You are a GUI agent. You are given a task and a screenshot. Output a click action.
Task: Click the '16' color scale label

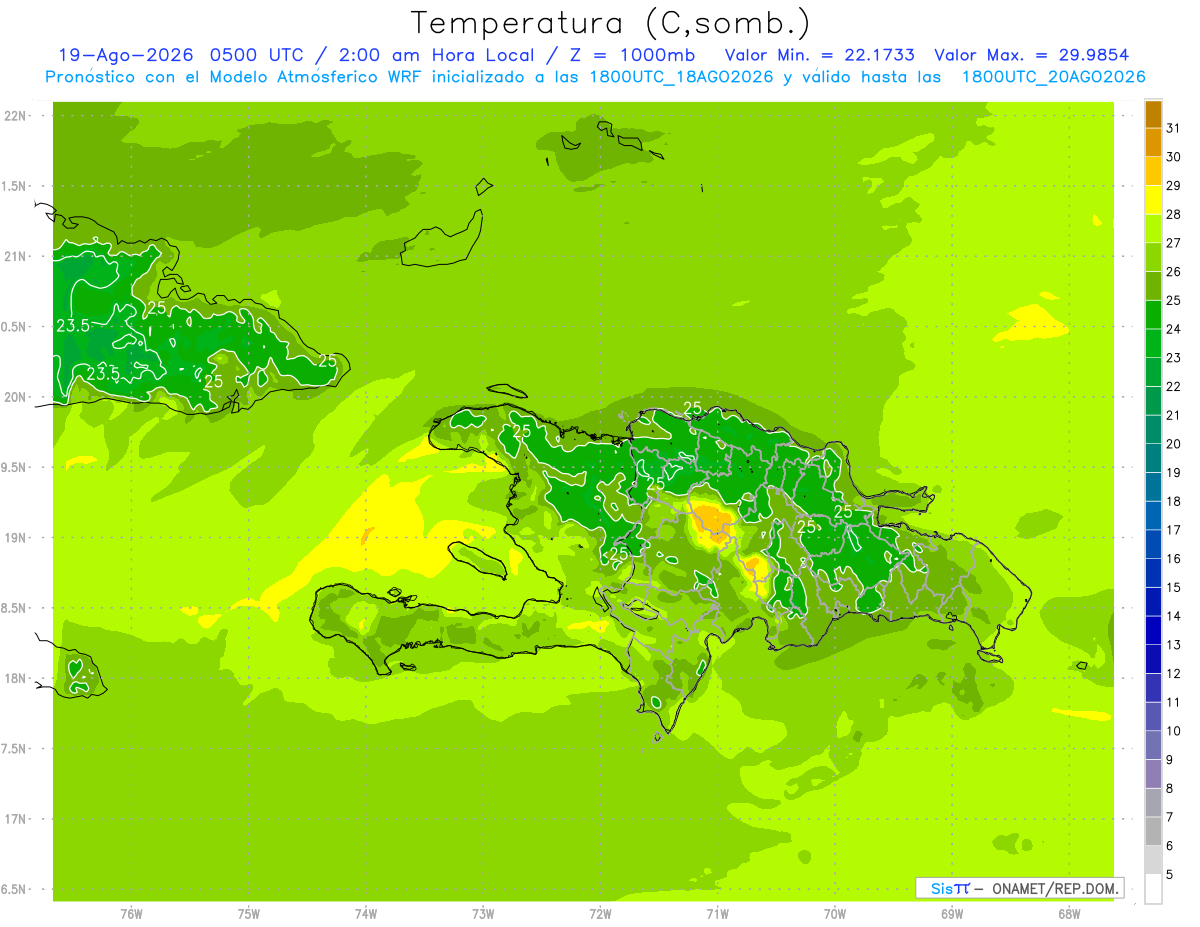1174,558
